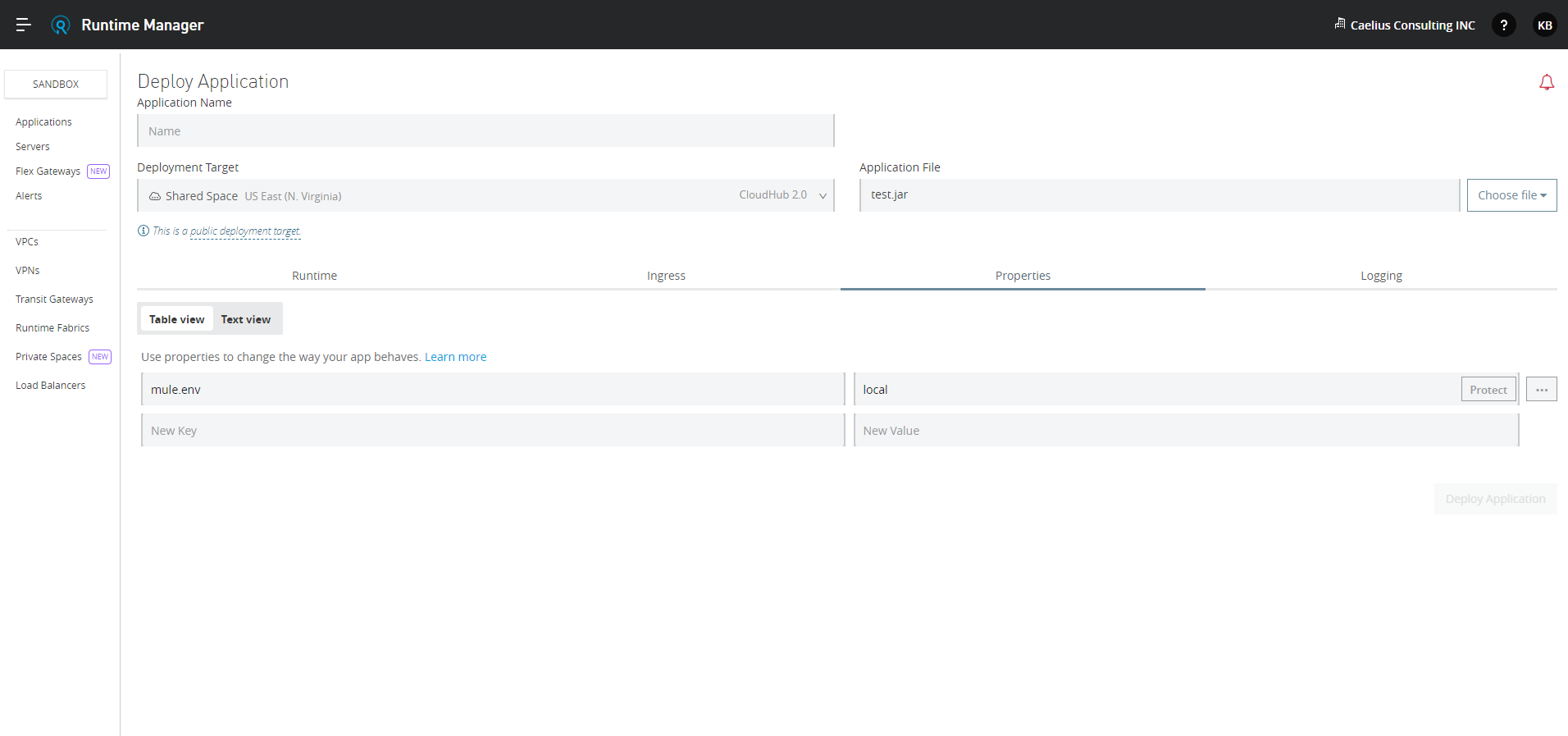The image size is (1568, 736).
Task: Open Private Spaces in sidebar
Action: [x=48, y=357]
